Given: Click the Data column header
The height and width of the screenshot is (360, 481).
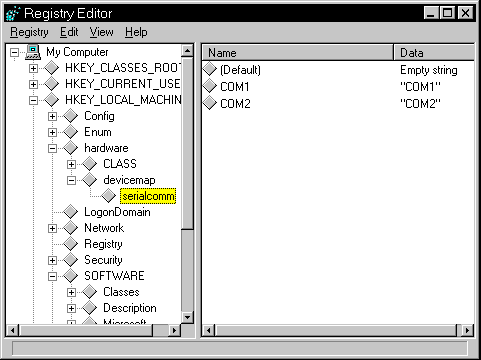Looking at the screenshot, I should click(434, 53).
